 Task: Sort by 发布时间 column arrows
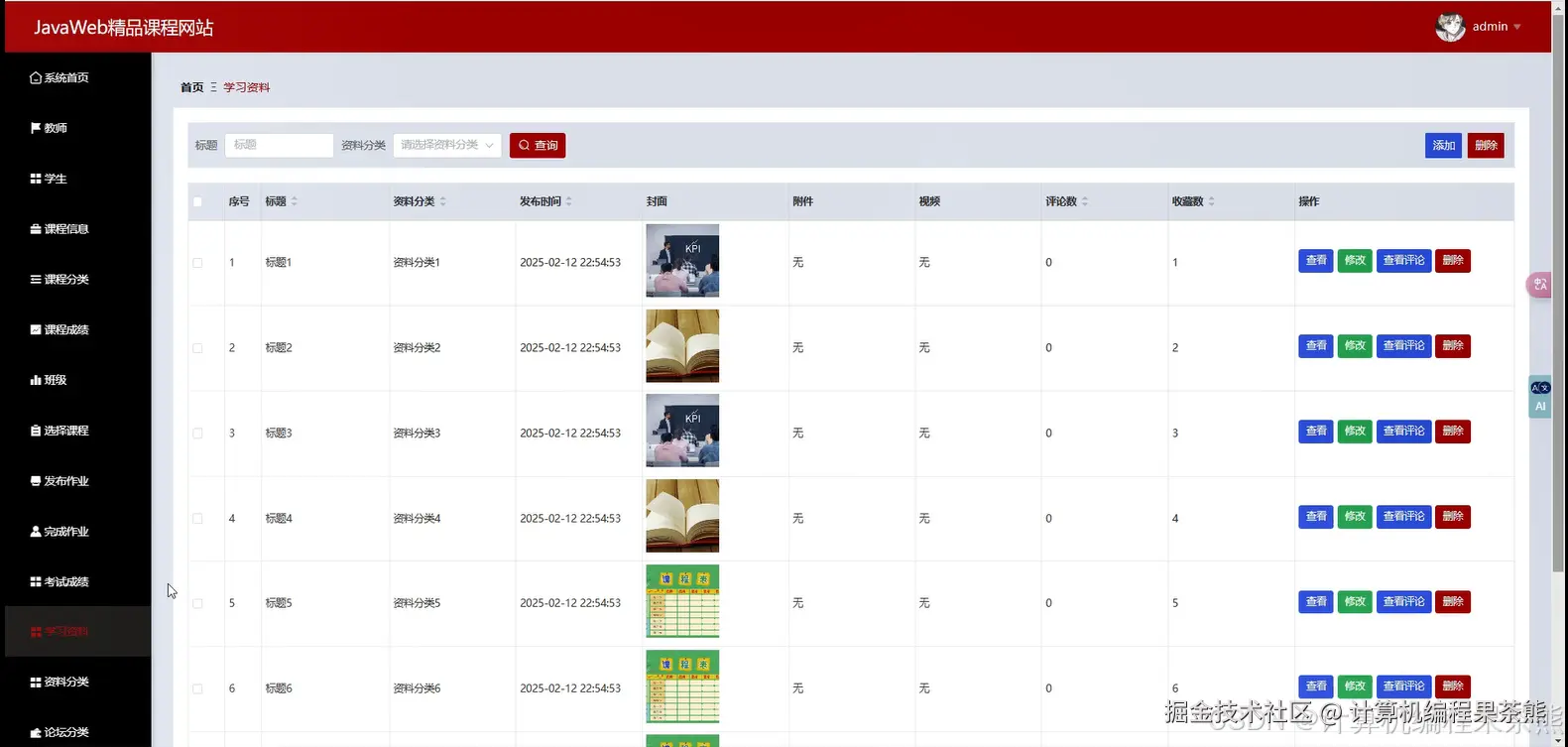click(x=569, y=201)
